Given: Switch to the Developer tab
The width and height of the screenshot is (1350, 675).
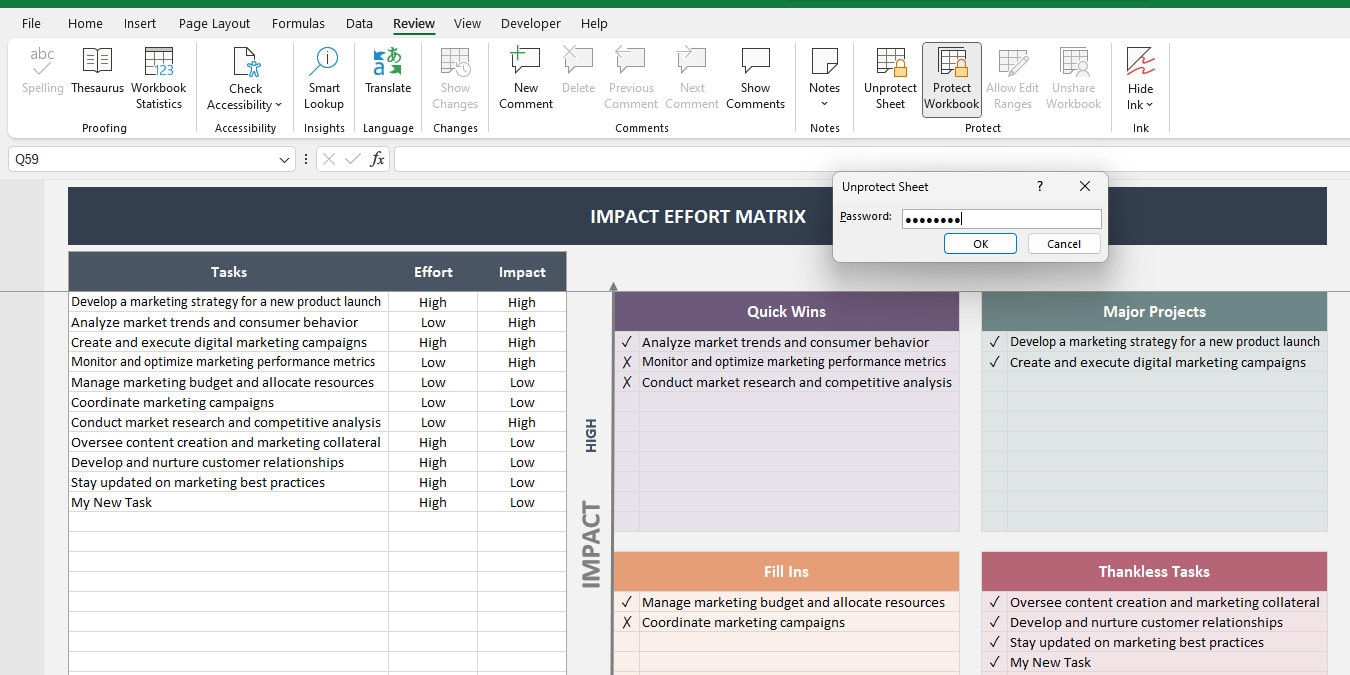Looking at the screenshot, I should 530,23.
